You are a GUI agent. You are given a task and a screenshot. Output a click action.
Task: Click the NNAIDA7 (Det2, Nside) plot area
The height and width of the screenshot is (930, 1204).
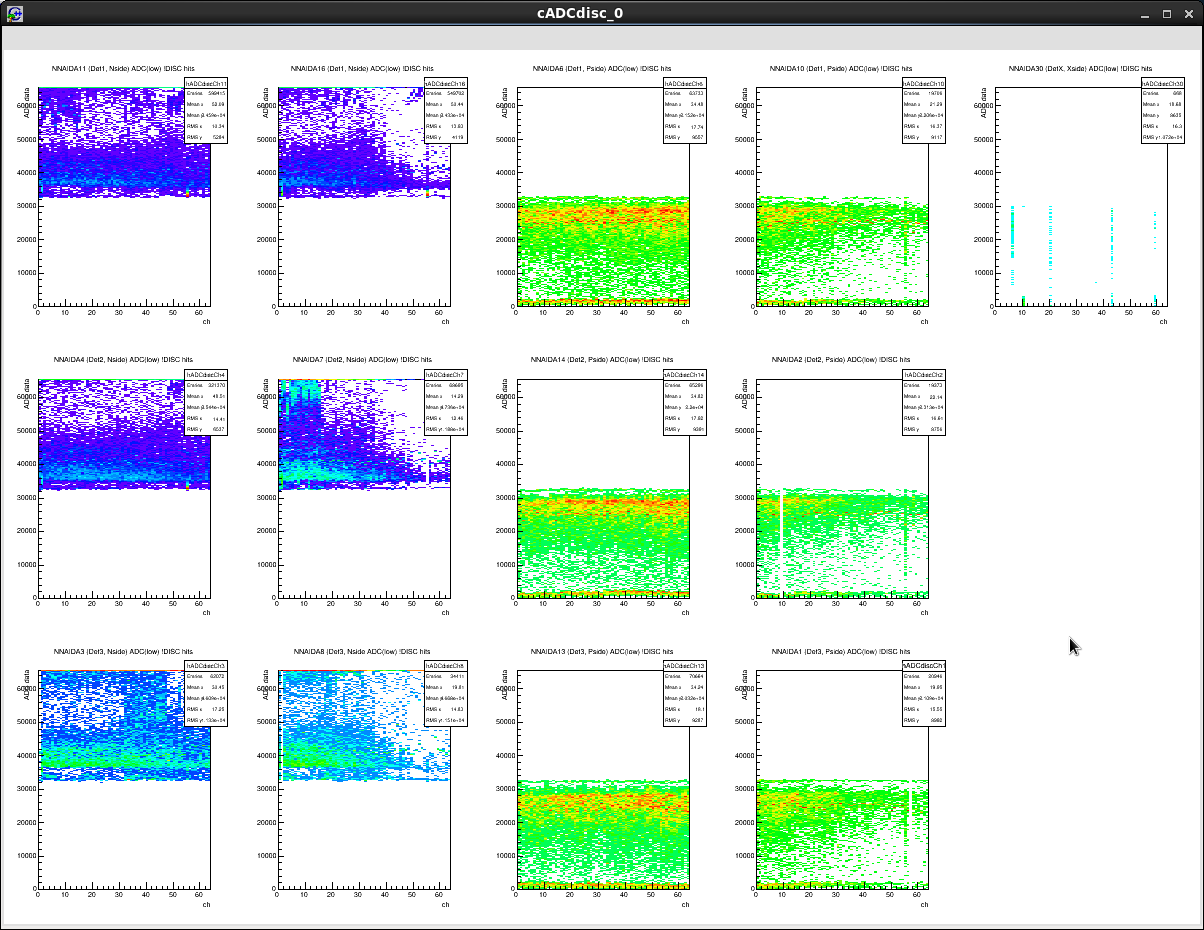pos(360,490)
